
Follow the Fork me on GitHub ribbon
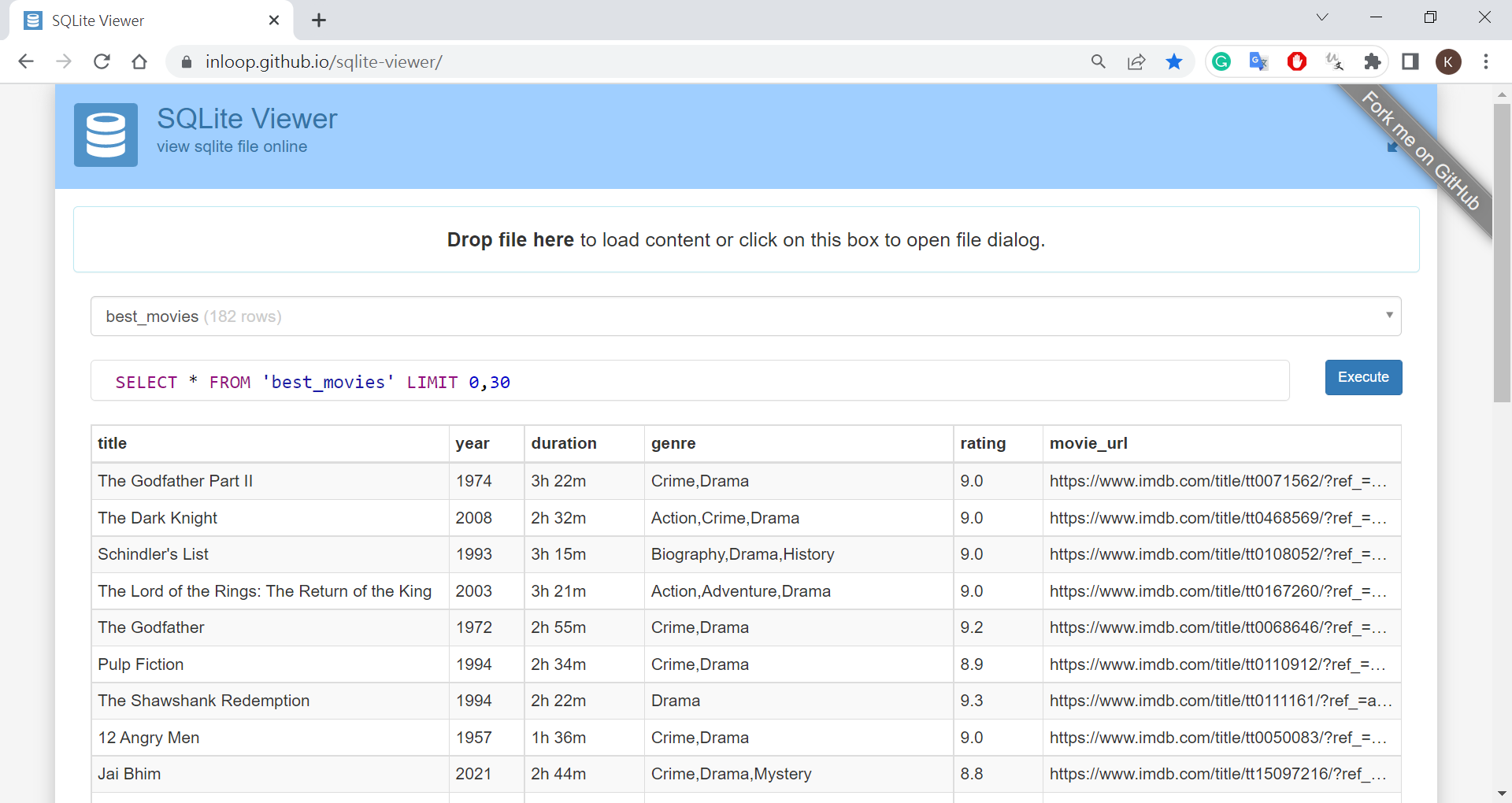[1422, 151]
